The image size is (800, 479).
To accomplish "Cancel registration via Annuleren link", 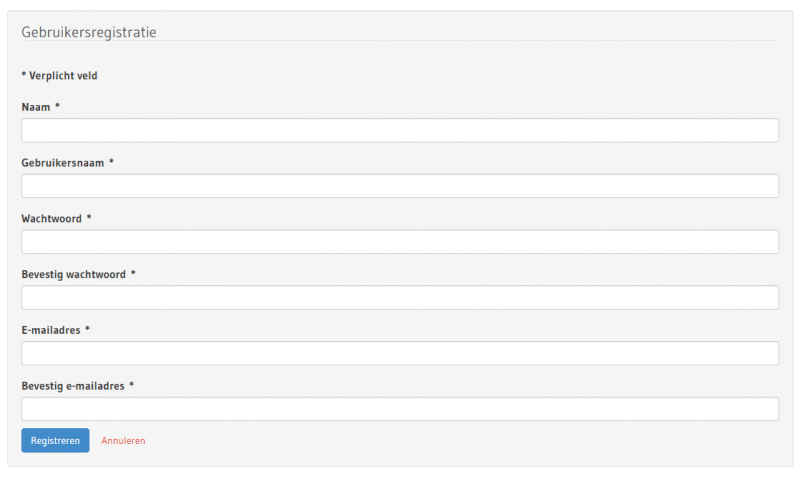I will (x=123, y=441).
